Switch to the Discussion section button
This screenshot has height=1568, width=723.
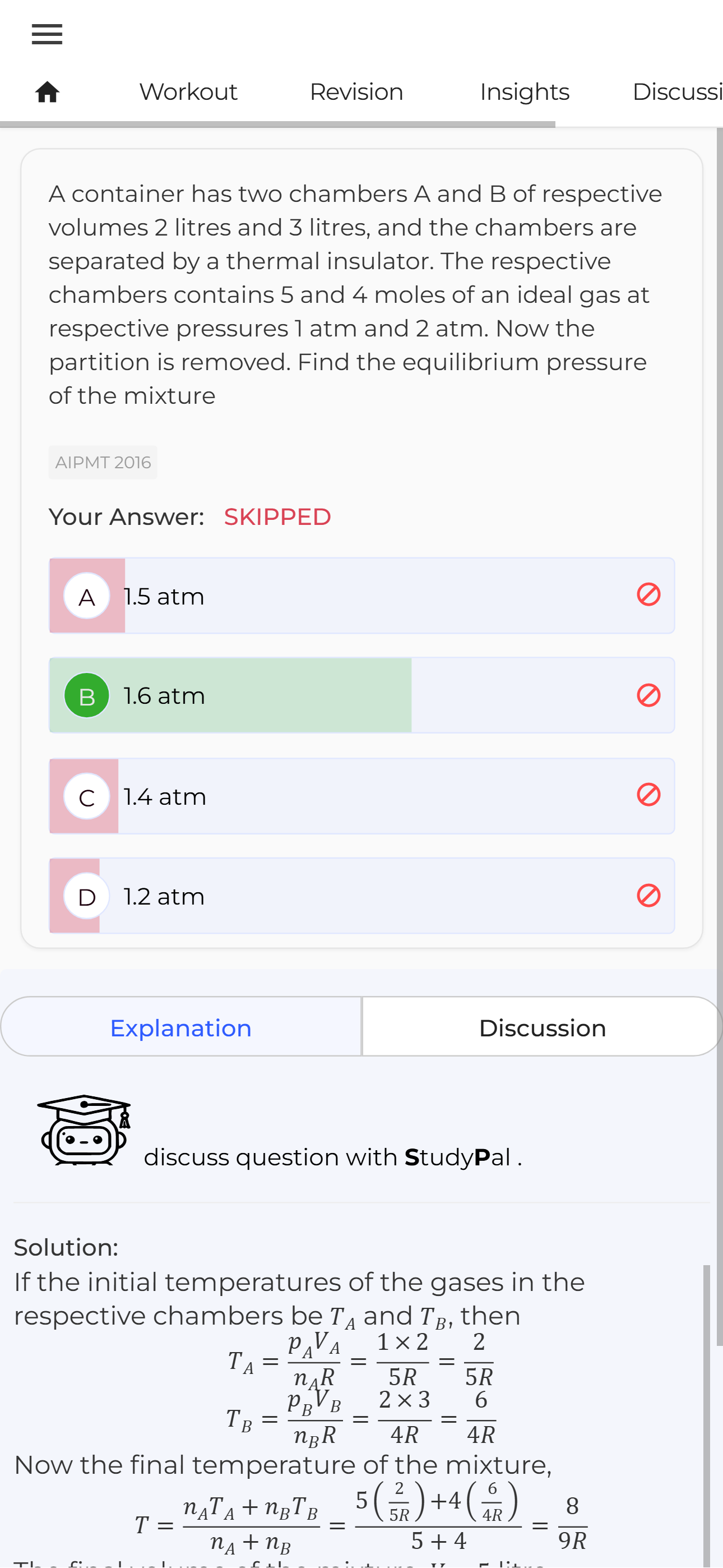click(543, 1027)
